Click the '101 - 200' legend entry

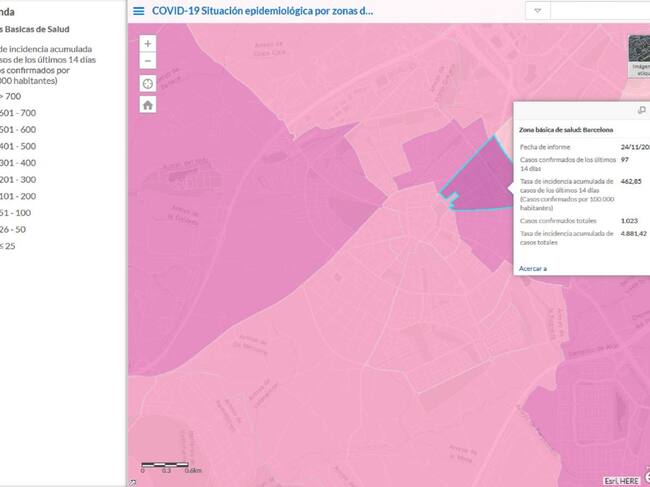(18, 196)
